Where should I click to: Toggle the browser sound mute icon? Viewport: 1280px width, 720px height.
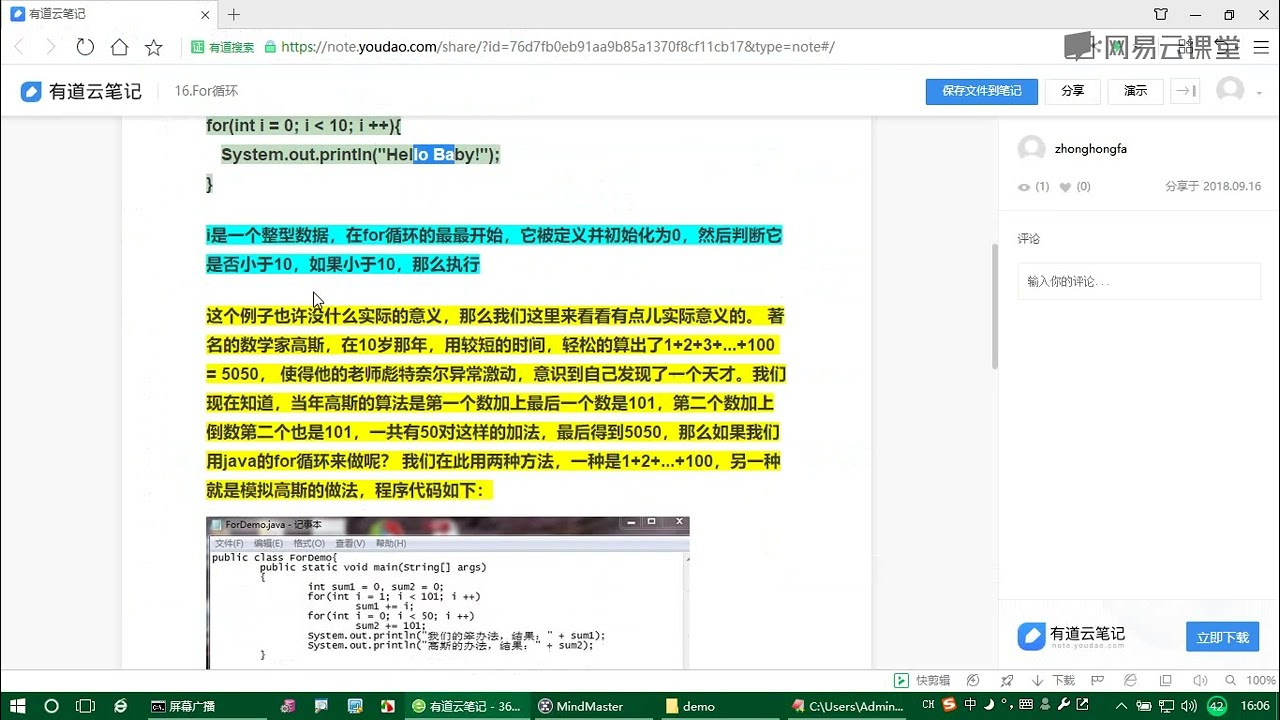(1201, 680)
